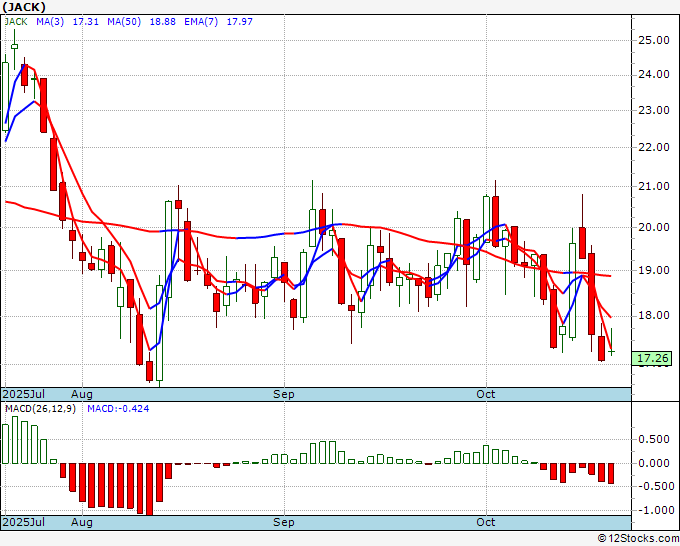Select Oct on MACD panel timeline
Image resolution: width=680 pixels, height=546 pixels.
click(486, 522)
